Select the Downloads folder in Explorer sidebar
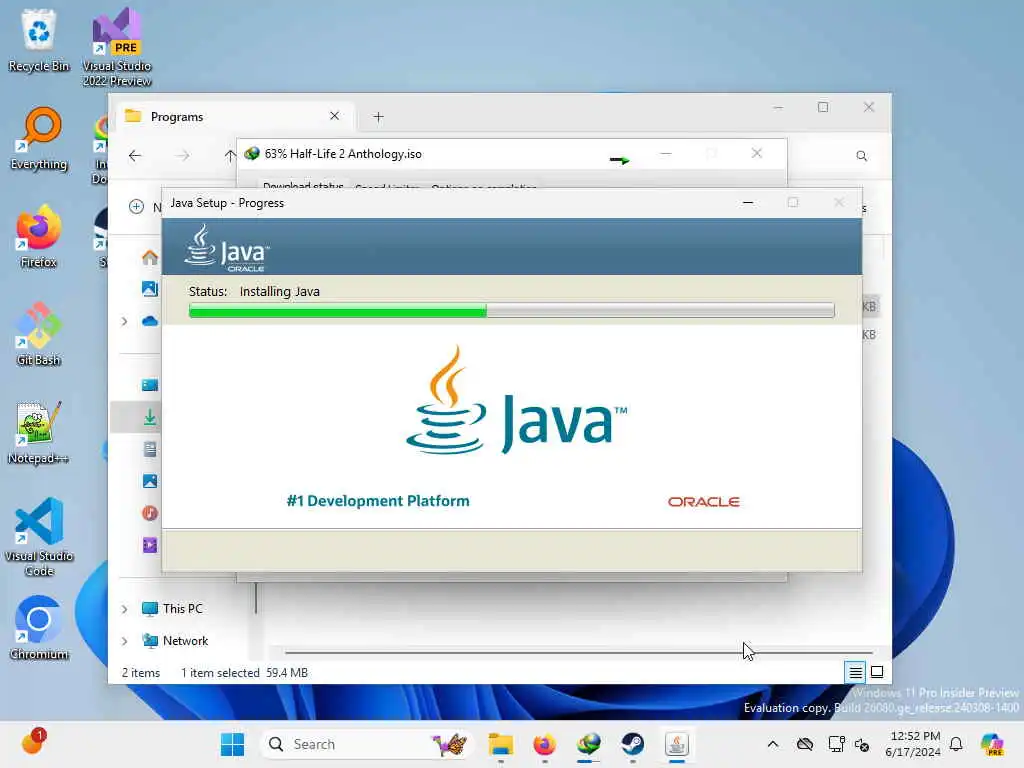The width and height of the screenshot is (1024, 768). (x=150, y=417)
